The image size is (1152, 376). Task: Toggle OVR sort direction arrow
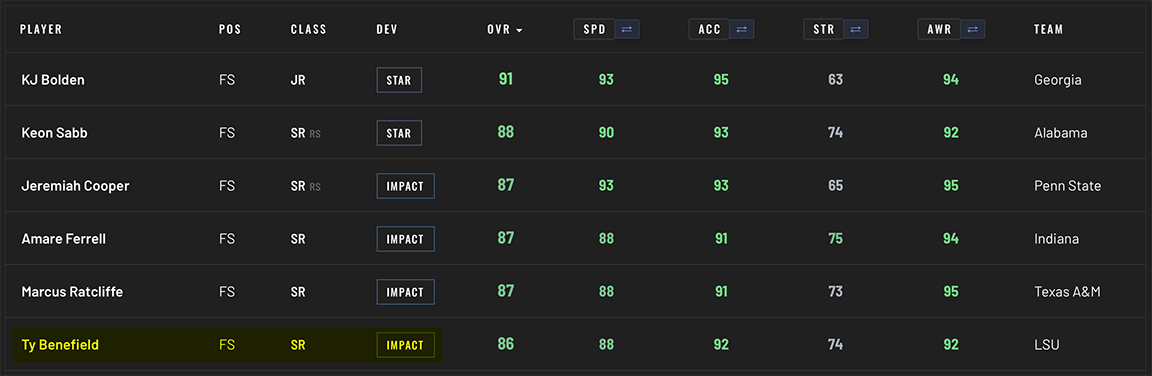point(519,31)
